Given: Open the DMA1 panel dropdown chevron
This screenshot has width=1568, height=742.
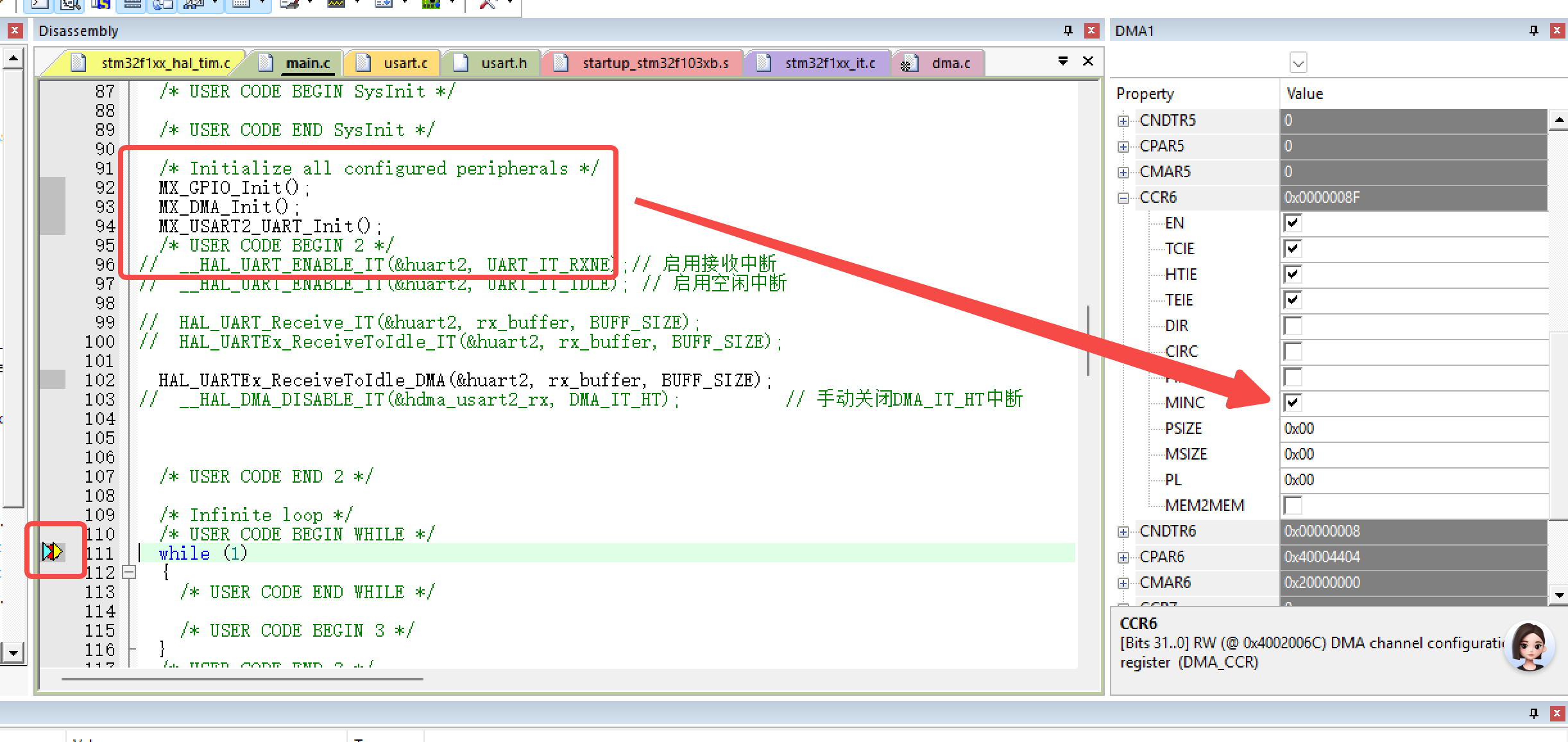Looking at the screenshot, I should 1298,63.
